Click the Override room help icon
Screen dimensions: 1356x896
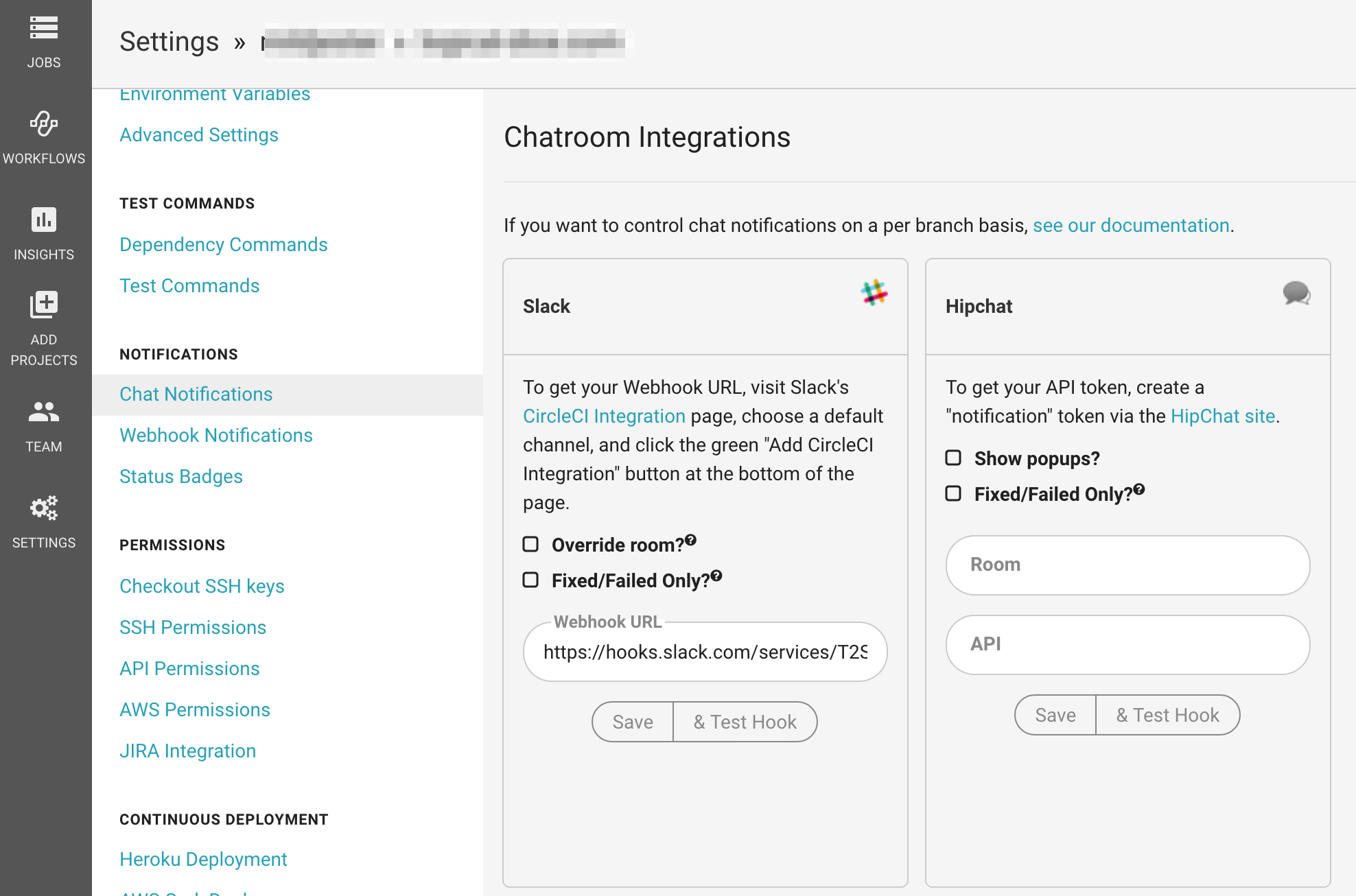(x=691, y=540)
